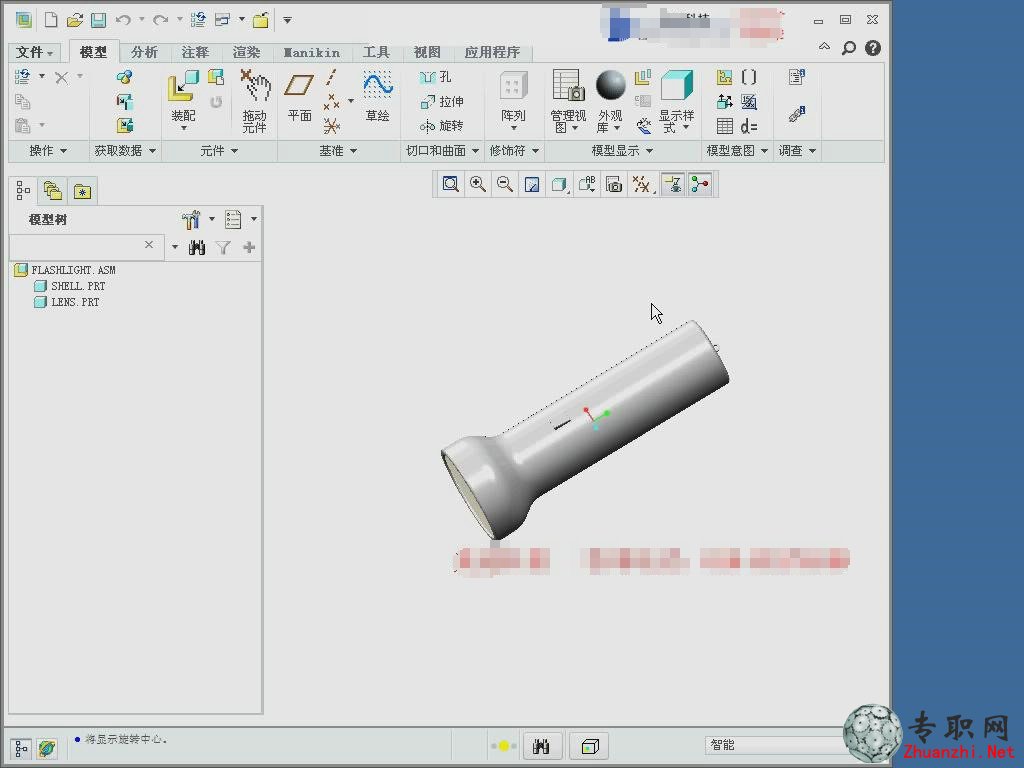The width and height of the screenshot is (1024, 768).
Task: Toggle datum display filters icon
Action: (641, 184)
